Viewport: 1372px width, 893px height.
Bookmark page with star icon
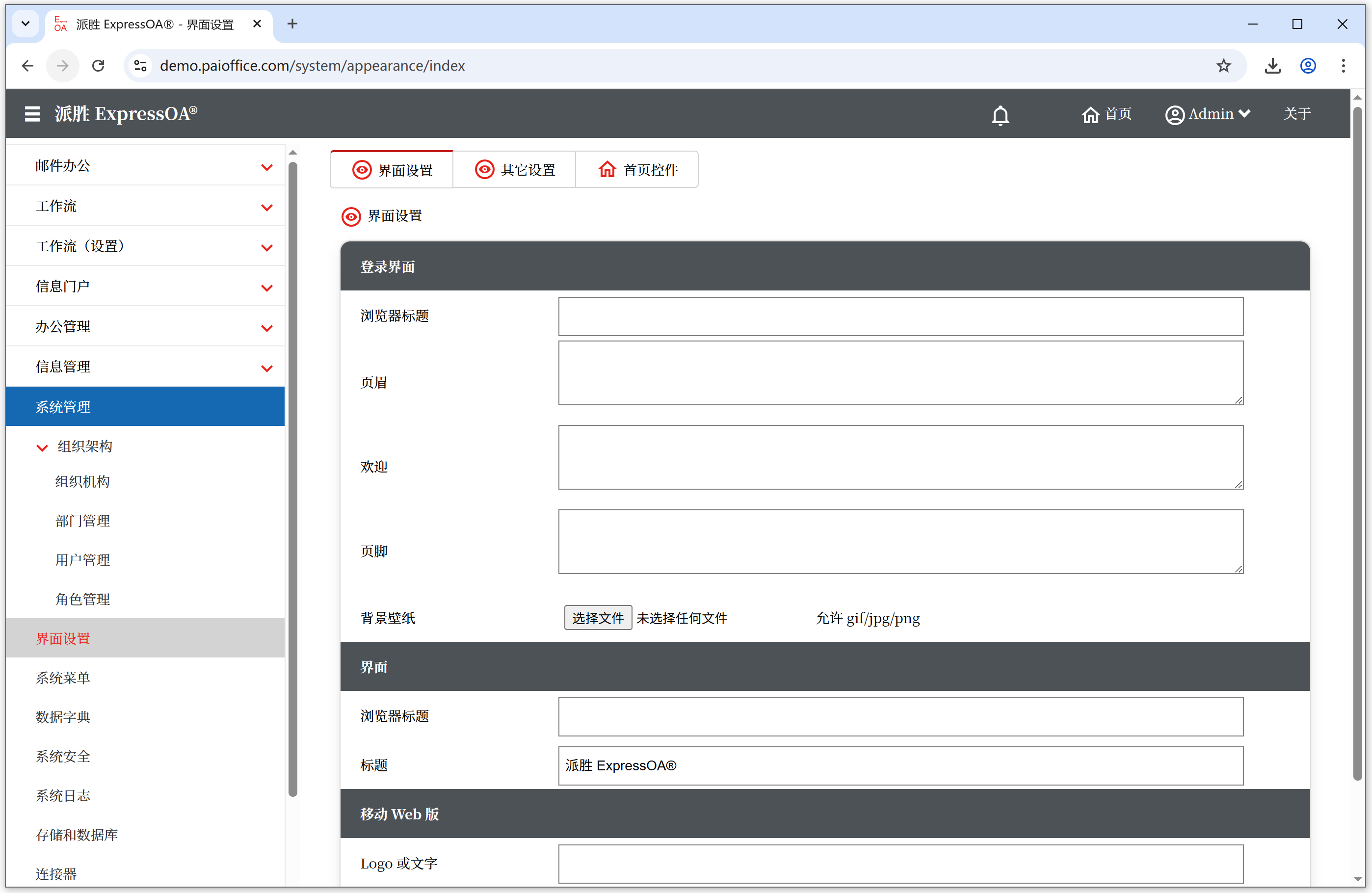pos(1223,66)
